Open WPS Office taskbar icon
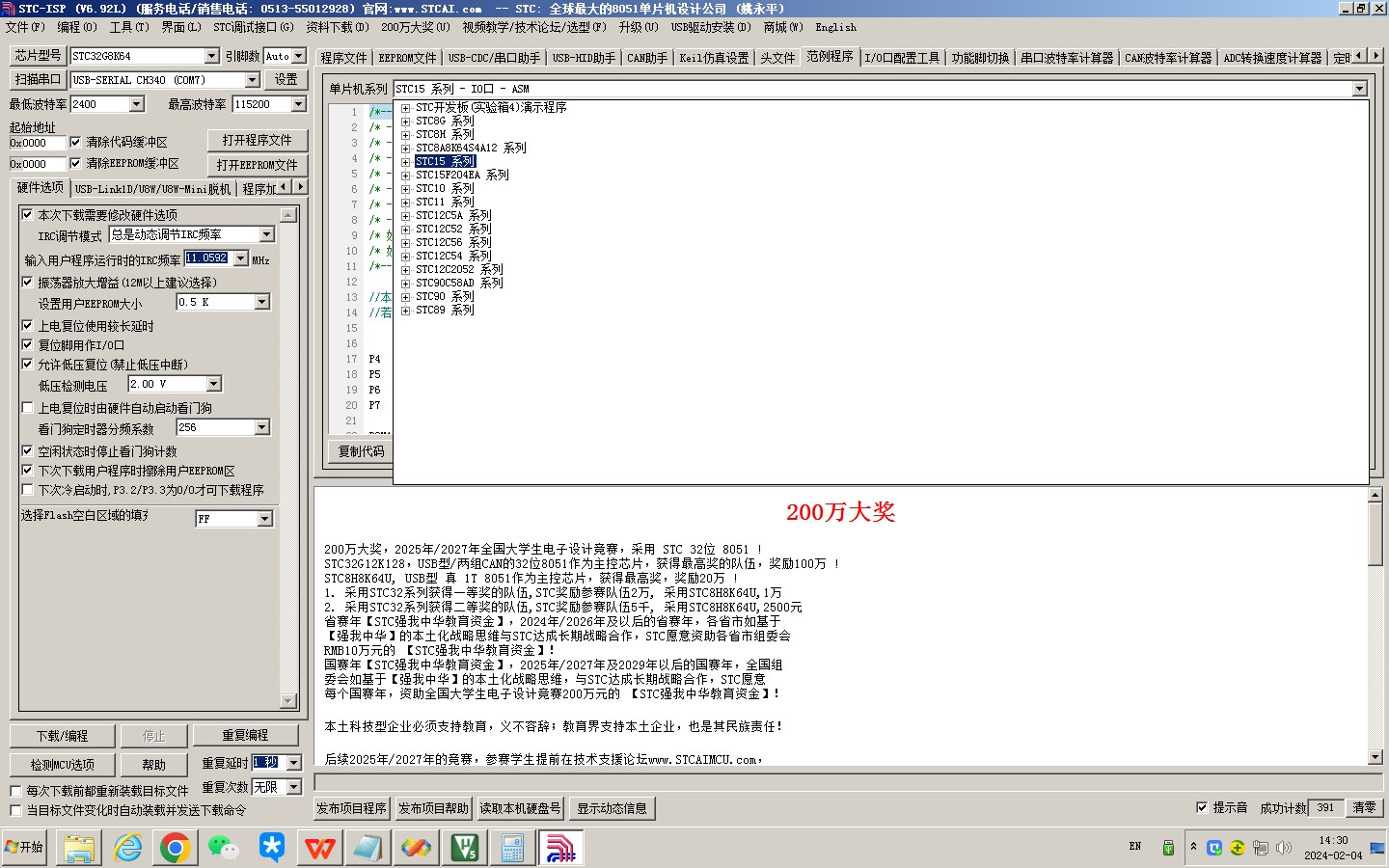The width and height of the screenshot is (1389, 868). click(x=319, y=848)
